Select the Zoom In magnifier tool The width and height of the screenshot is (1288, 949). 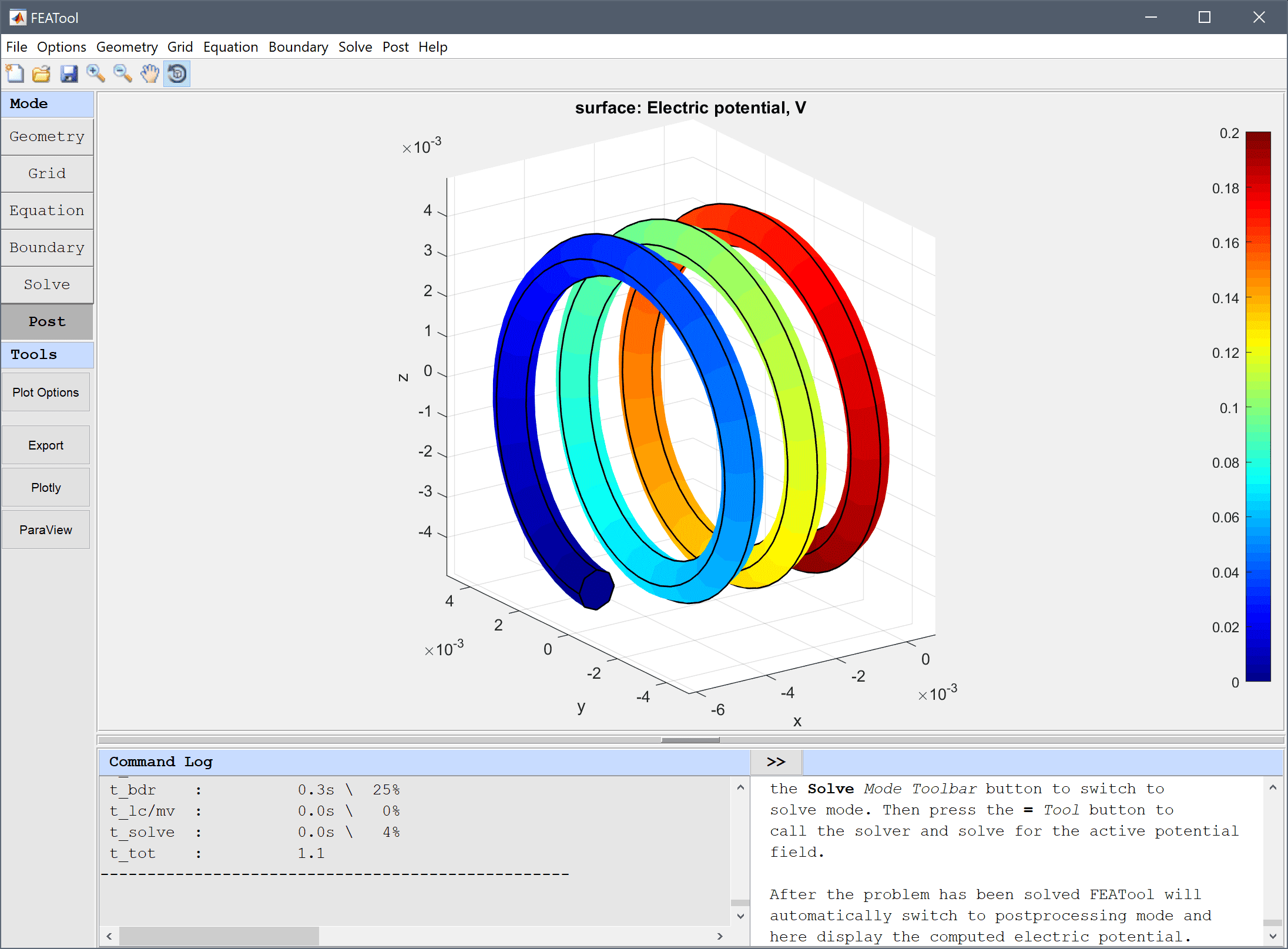click(x=95, y=74)
